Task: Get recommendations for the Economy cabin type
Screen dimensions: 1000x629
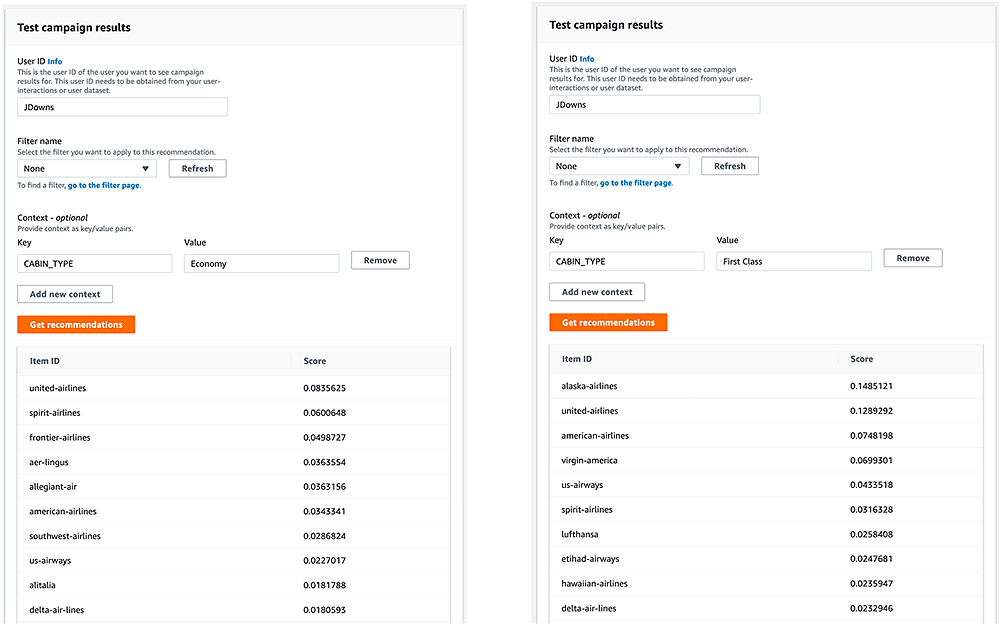Action: point(76,324)
